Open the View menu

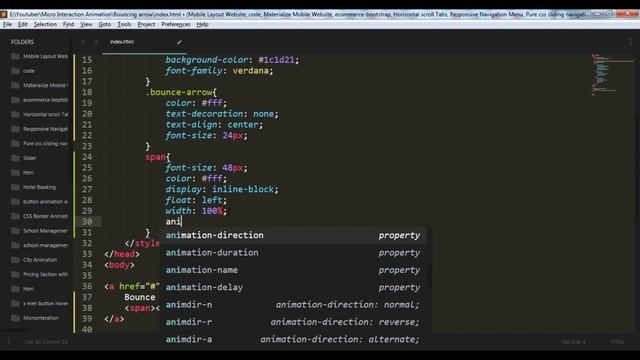[86, 24]
